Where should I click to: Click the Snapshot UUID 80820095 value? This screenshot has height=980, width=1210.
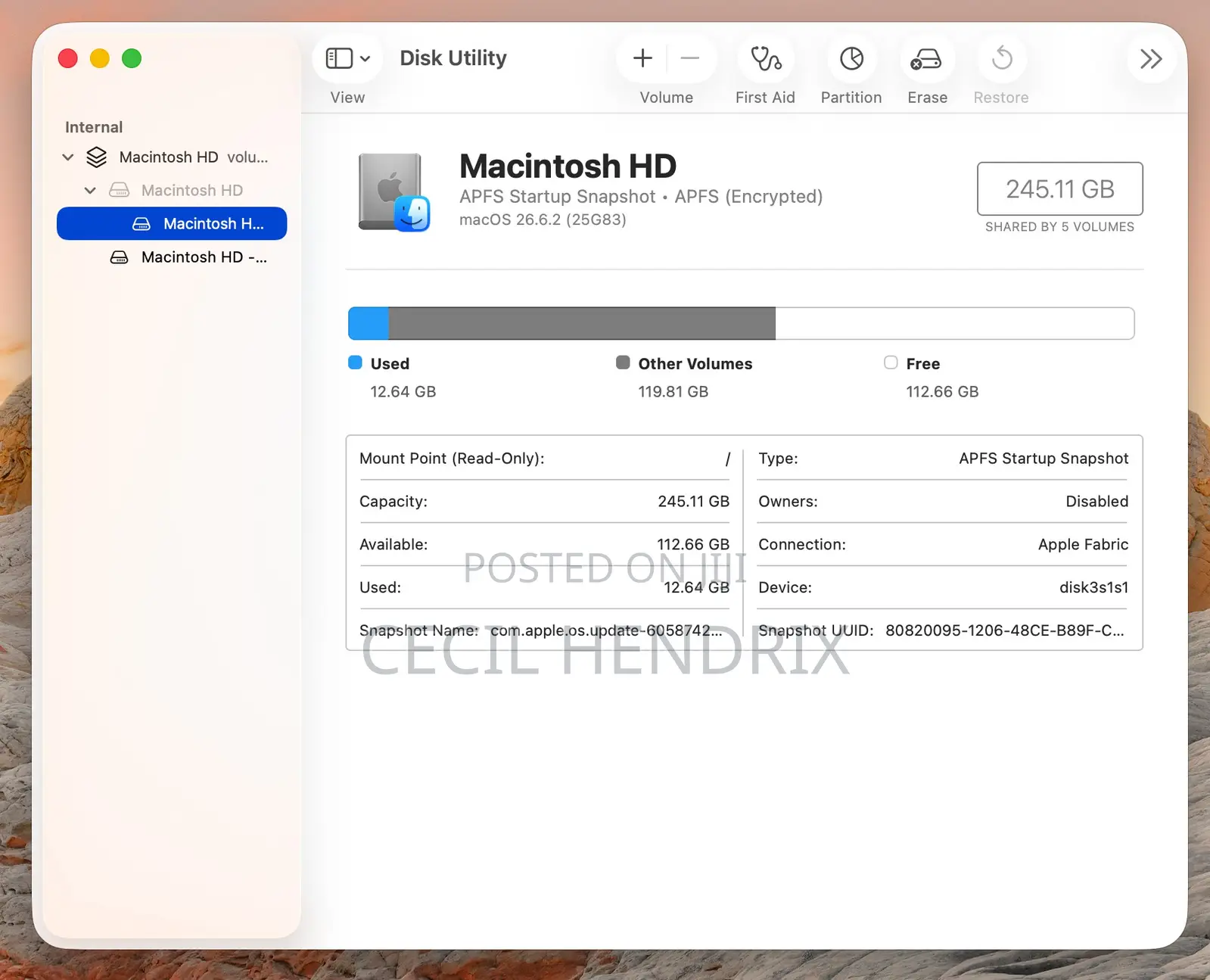[1004, 630]
